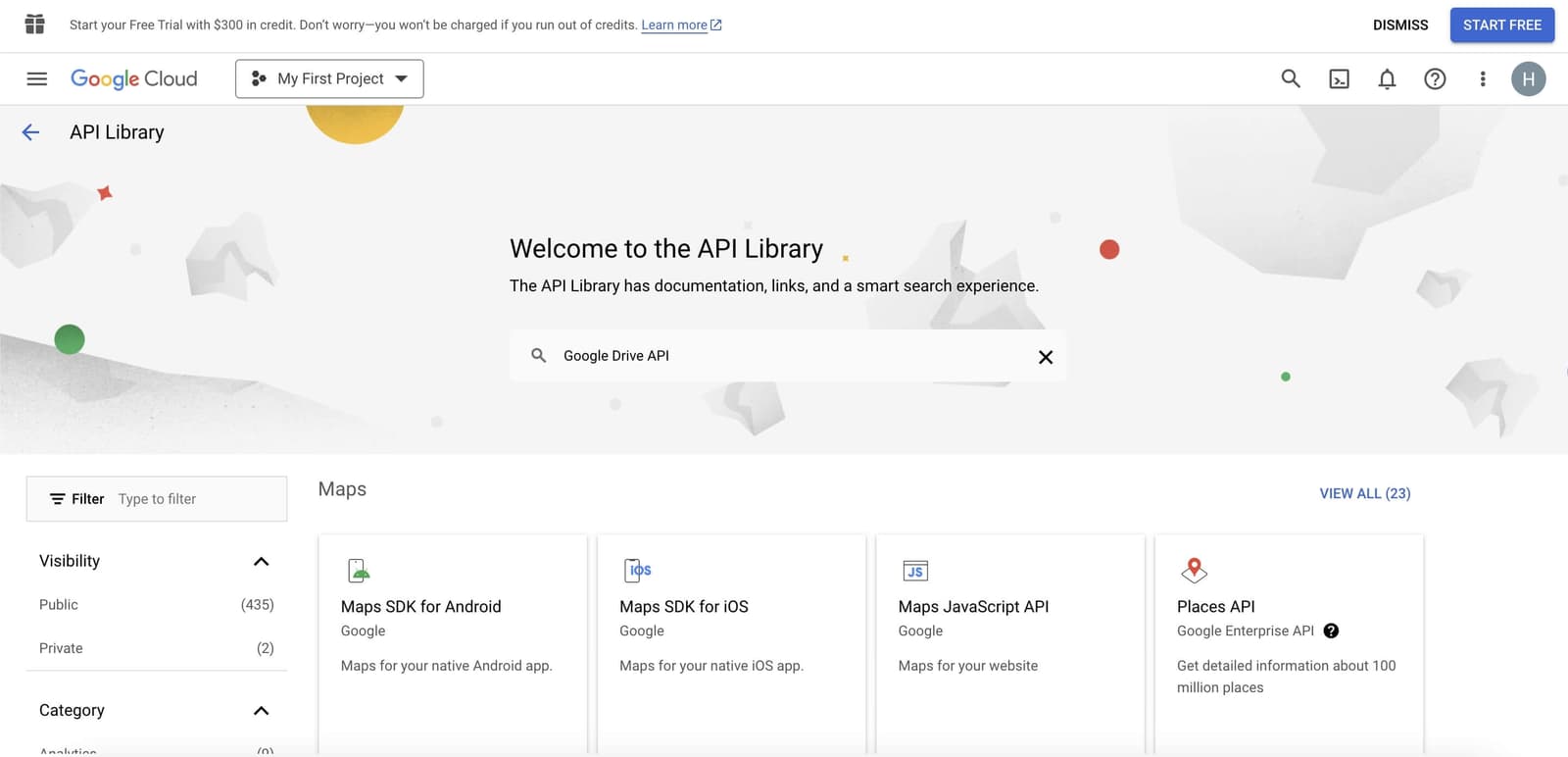Viewport: 1568px width, 757px height.
Task: Collapse the Visibility section
Action: [261, 562]
